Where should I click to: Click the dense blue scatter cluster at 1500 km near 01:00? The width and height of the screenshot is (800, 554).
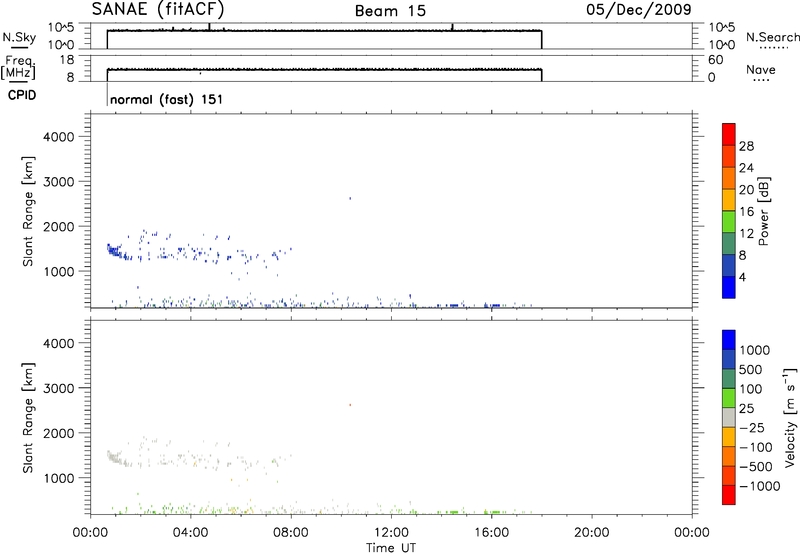click(114, 250)
